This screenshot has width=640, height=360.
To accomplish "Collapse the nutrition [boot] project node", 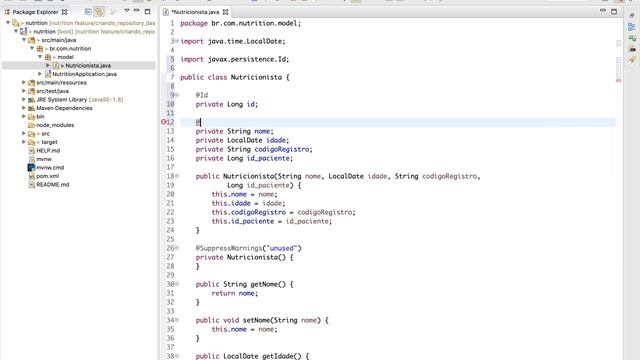I will (16, 31).
